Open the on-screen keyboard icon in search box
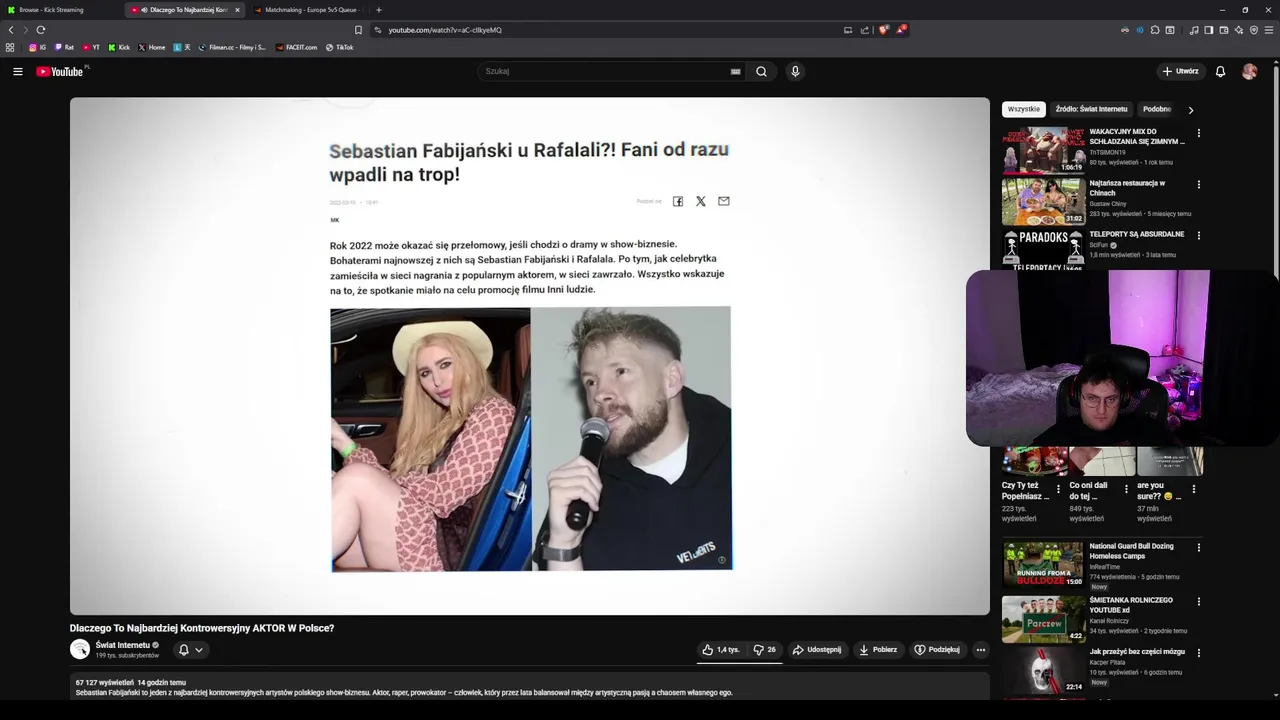 735,71
